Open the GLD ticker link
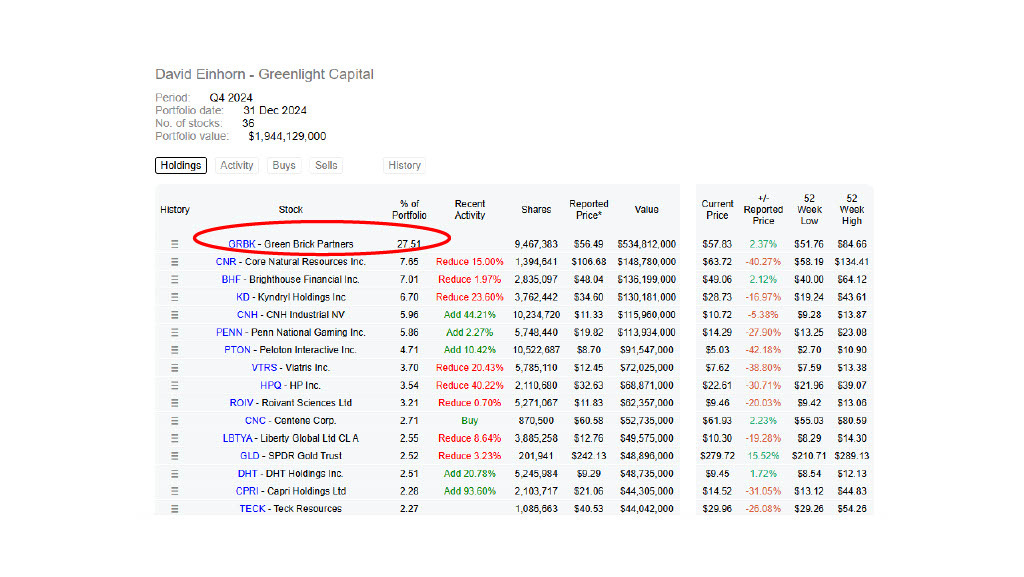The image size is (1024, 577). point(249,456)
